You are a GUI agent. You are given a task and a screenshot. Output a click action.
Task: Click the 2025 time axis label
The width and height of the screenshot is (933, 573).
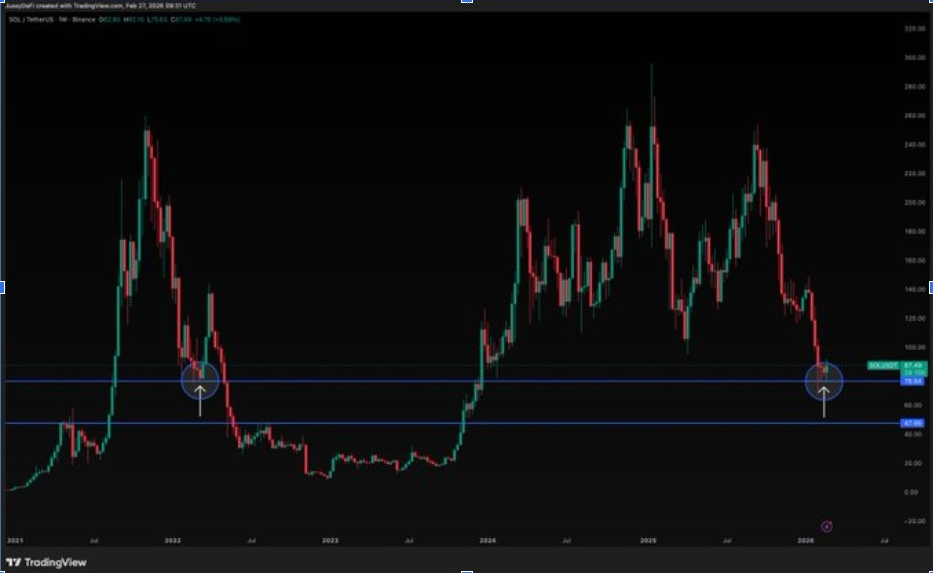[x=649, y=541]
